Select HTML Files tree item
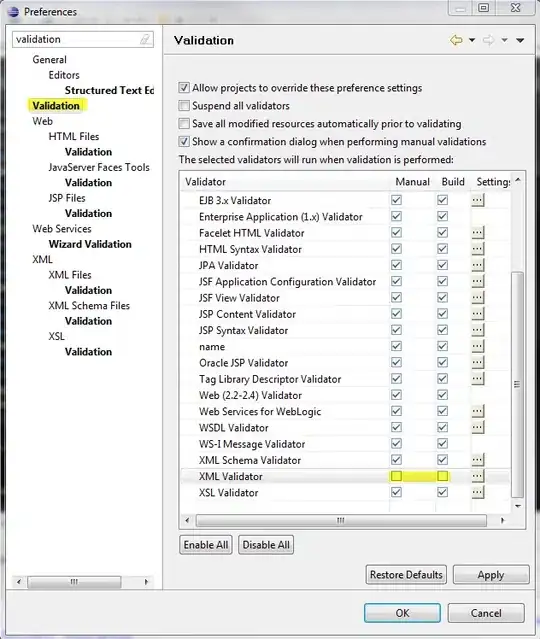 tap(74, 137)
